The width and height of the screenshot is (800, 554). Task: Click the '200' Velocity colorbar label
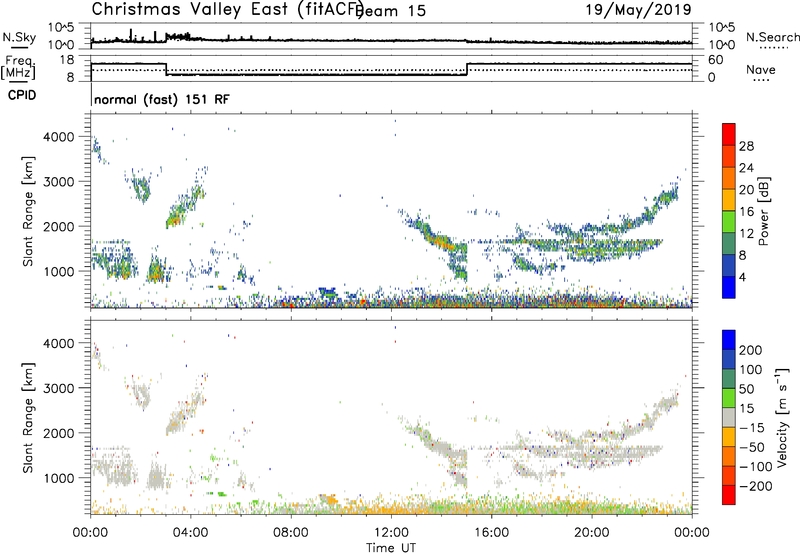point(751,350)
